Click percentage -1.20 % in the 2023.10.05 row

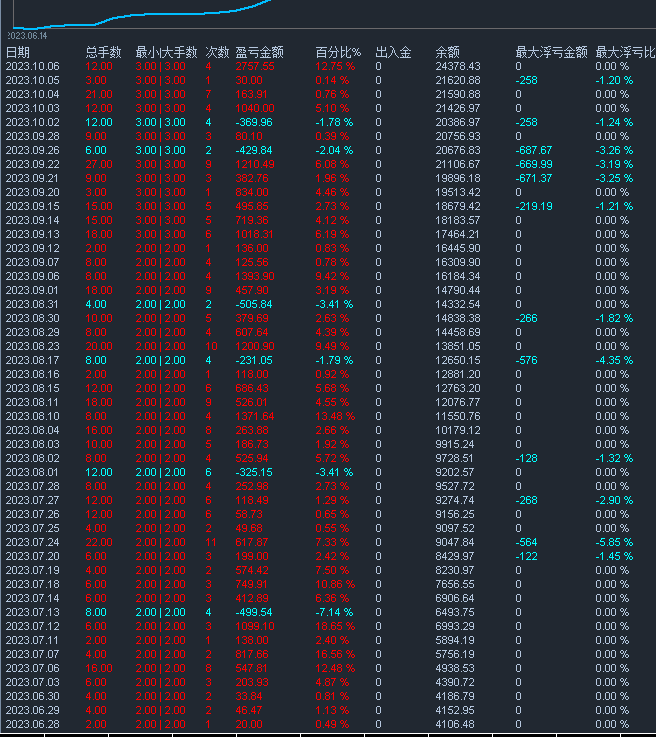click(x=614, y=80)
